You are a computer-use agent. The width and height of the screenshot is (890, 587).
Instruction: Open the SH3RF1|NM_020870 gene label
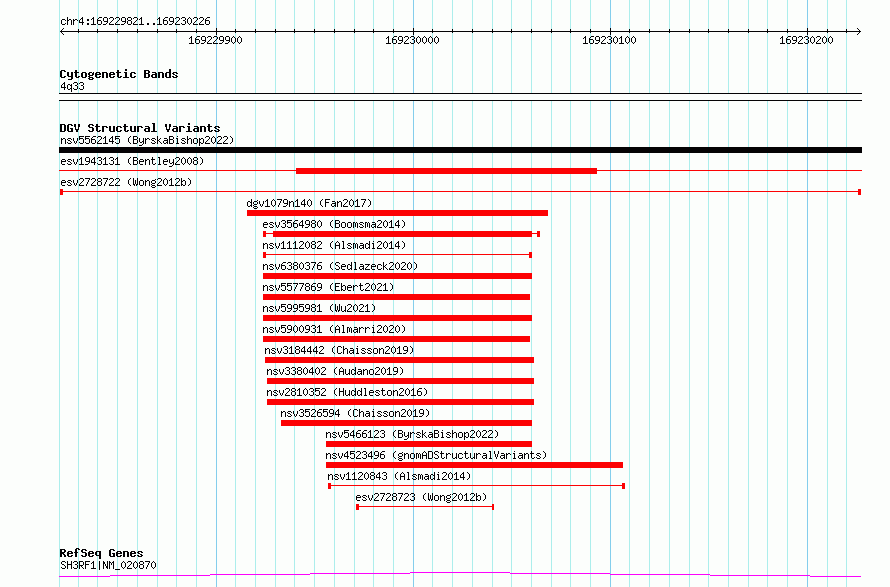point(108,565)
